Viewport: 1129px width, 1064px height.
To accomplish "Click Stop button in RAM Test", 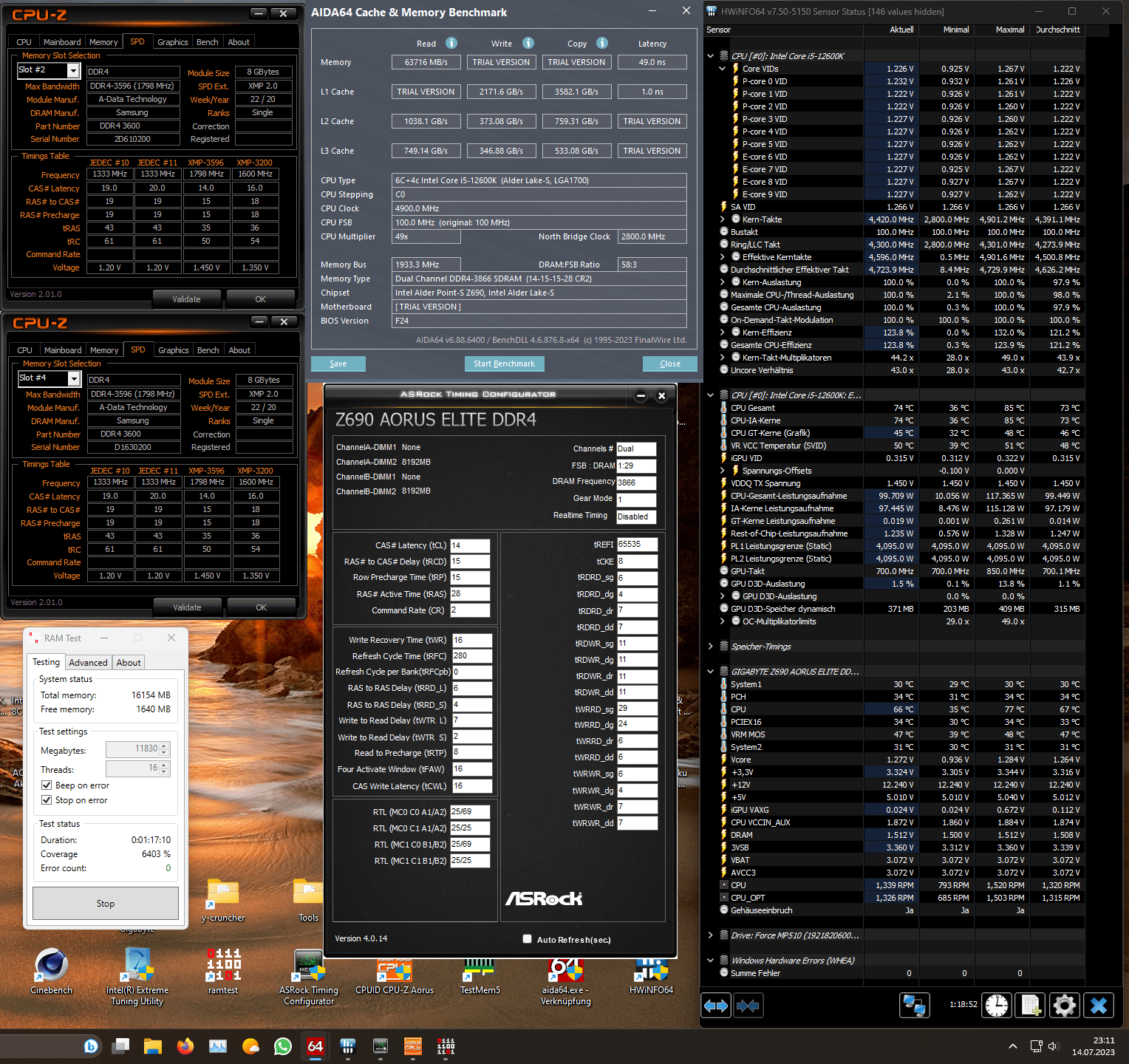I will point(106,904).
